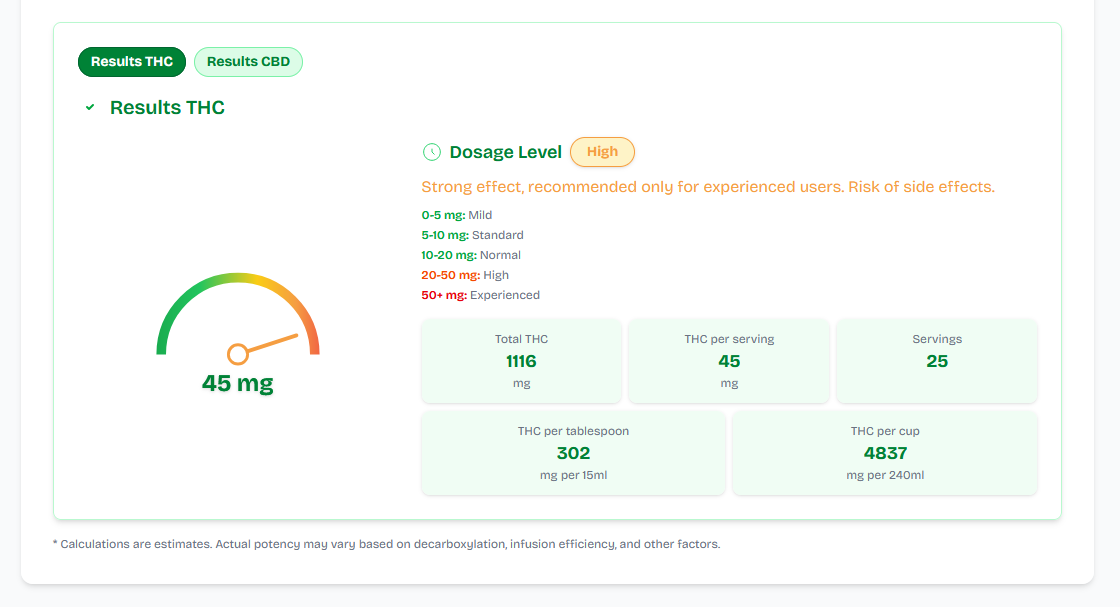Click the 45 mg gauge reading

(237, 383)
